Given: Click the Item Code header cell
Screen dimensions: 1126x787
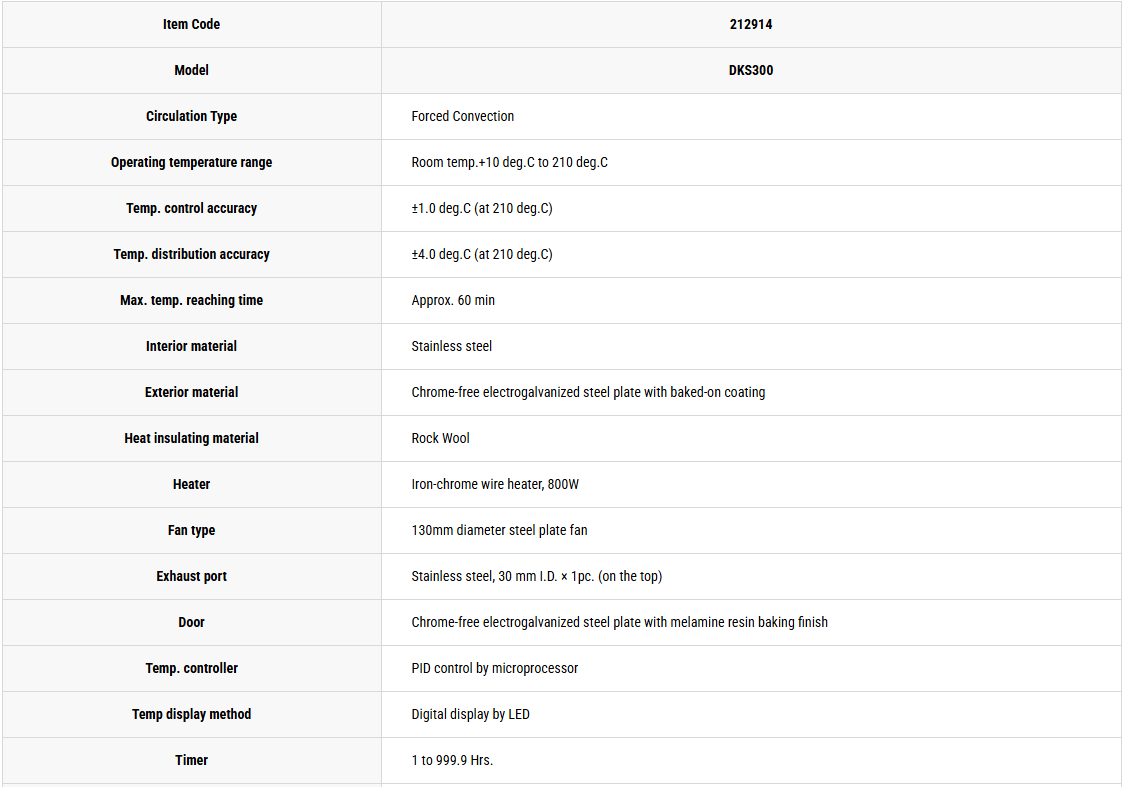Looking at the screenshot, I should pos(192,24).
